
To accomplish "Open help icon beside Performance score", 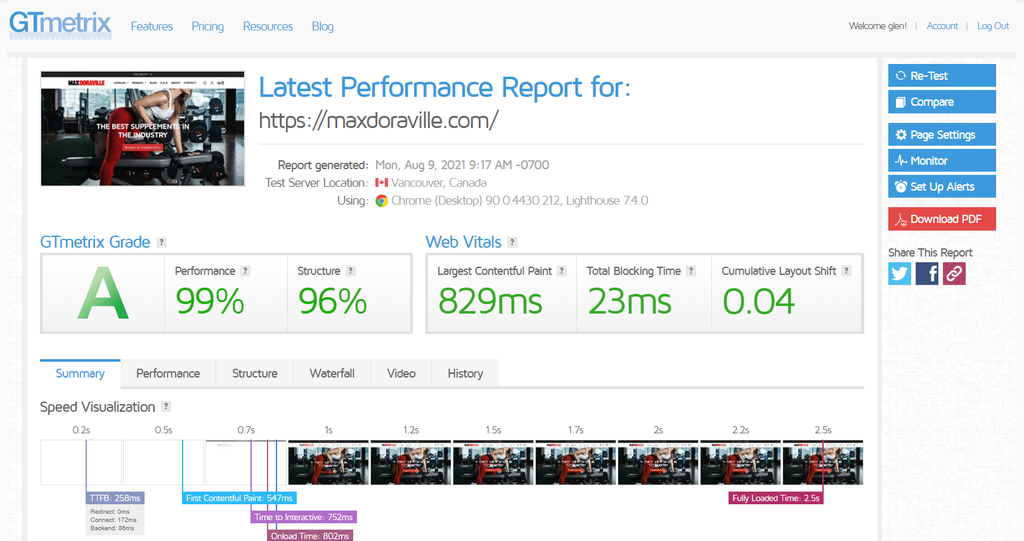I will point(245,271).
